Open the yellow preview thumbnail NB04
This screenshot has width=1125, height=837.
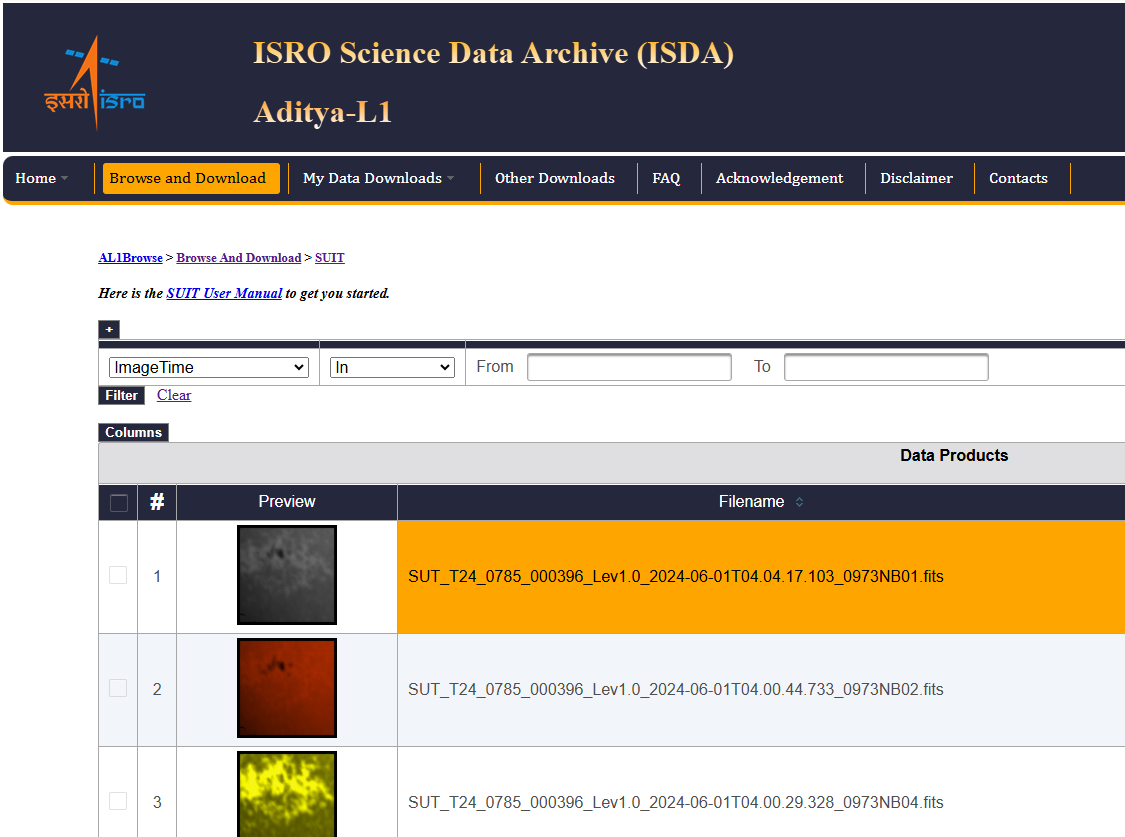pos(287,794)
